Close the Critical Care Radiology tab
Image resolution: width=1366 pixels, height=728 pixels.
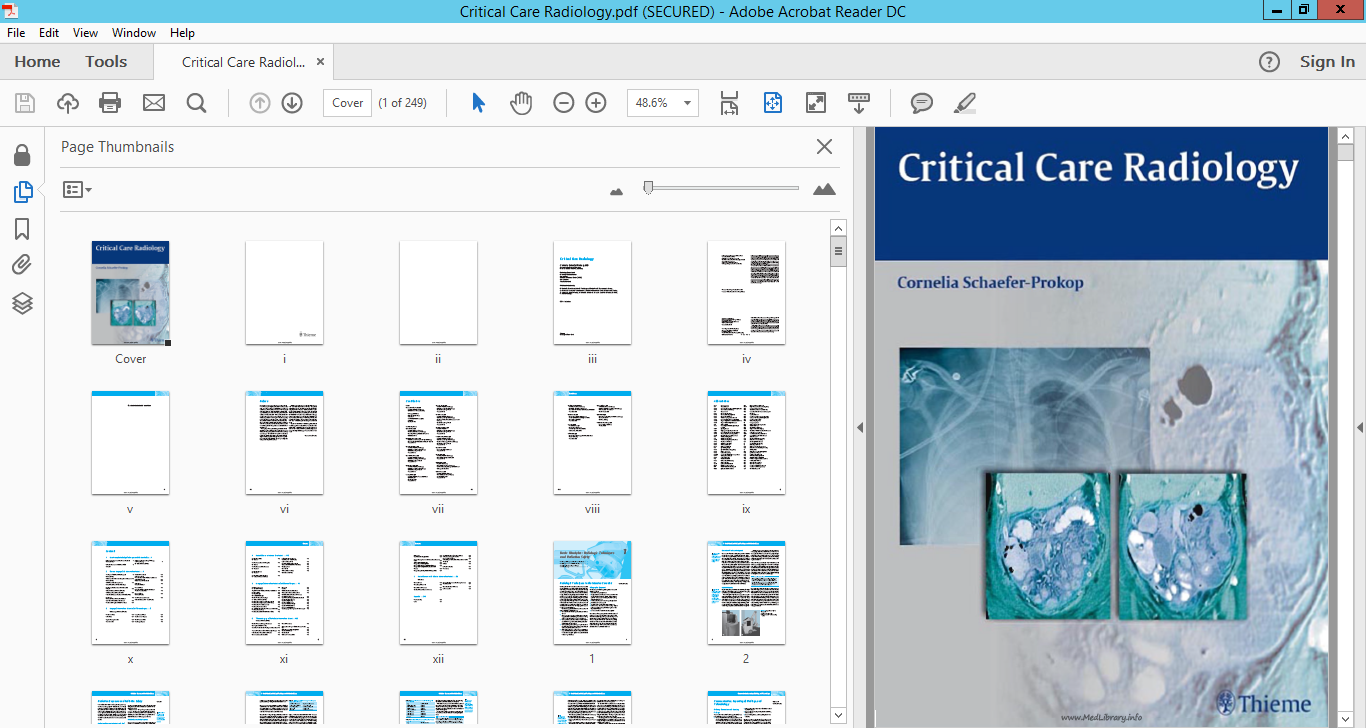320,61
